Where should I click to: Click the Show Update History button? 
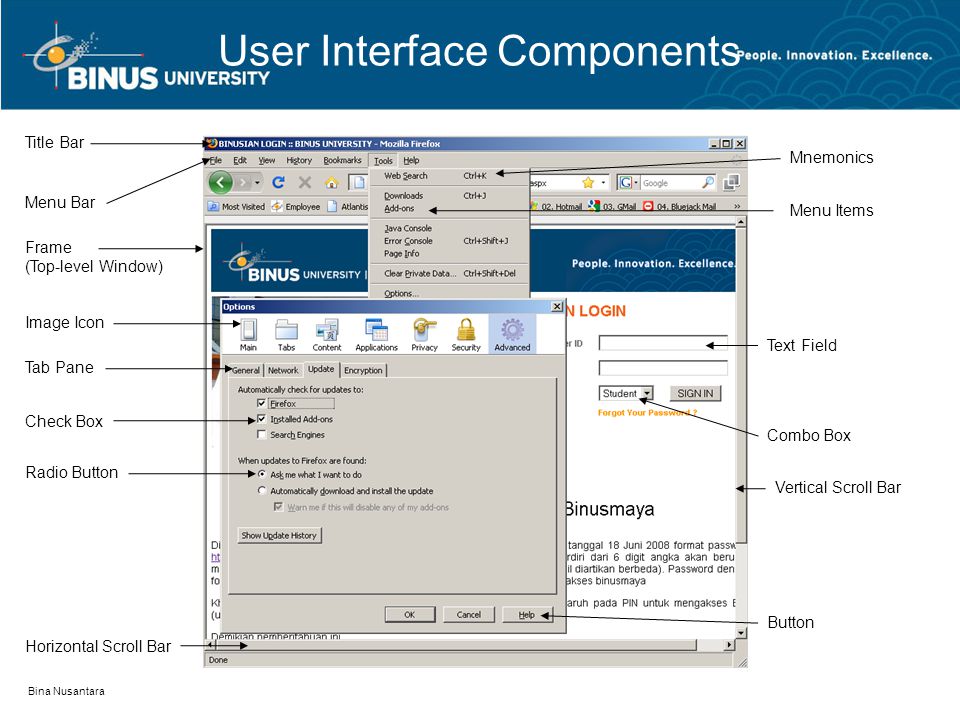click(x=279, y=535)
